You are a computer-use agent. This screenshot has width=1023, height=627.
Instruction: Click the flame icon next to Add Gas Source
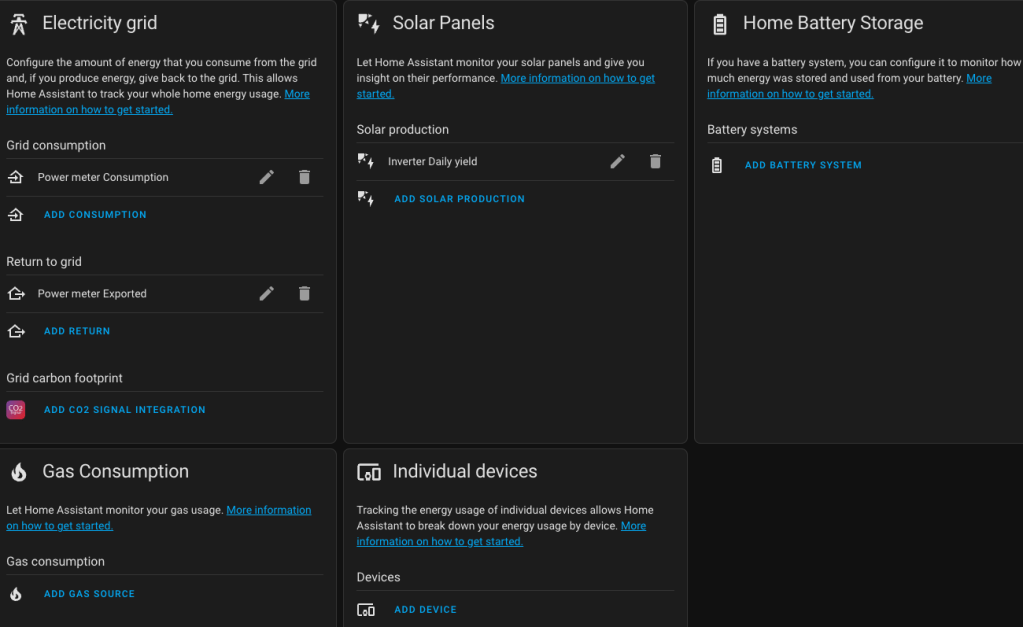[x=16, y=594]
